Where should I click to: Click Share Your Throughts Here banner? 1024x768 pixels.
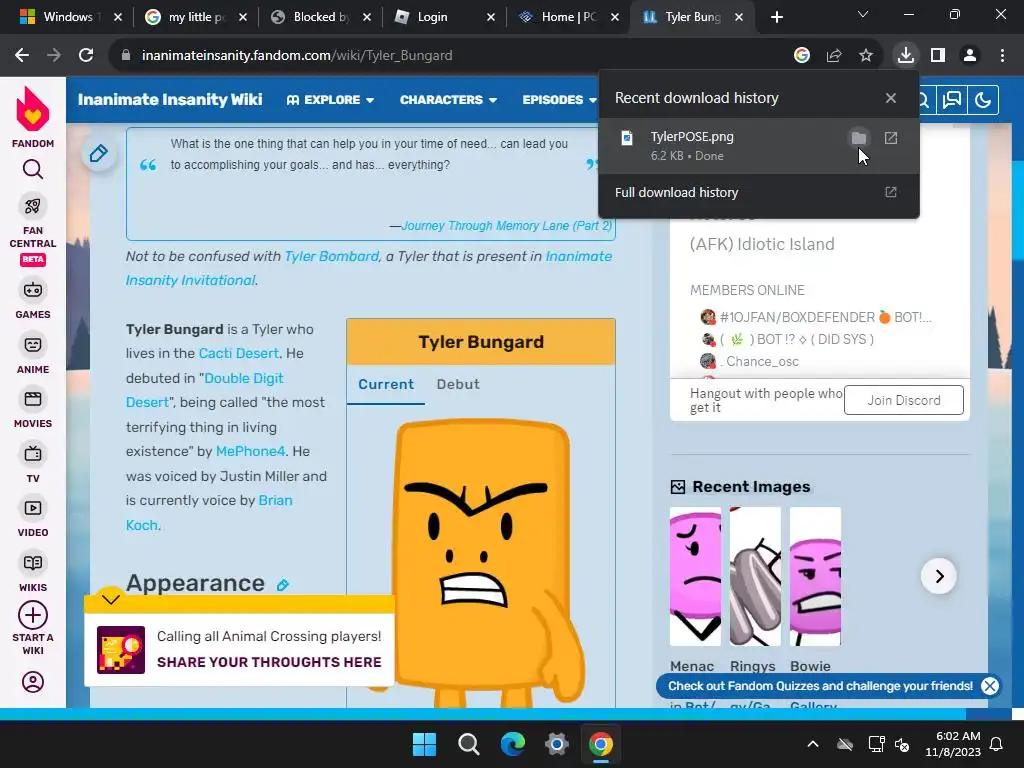point(269,662)
